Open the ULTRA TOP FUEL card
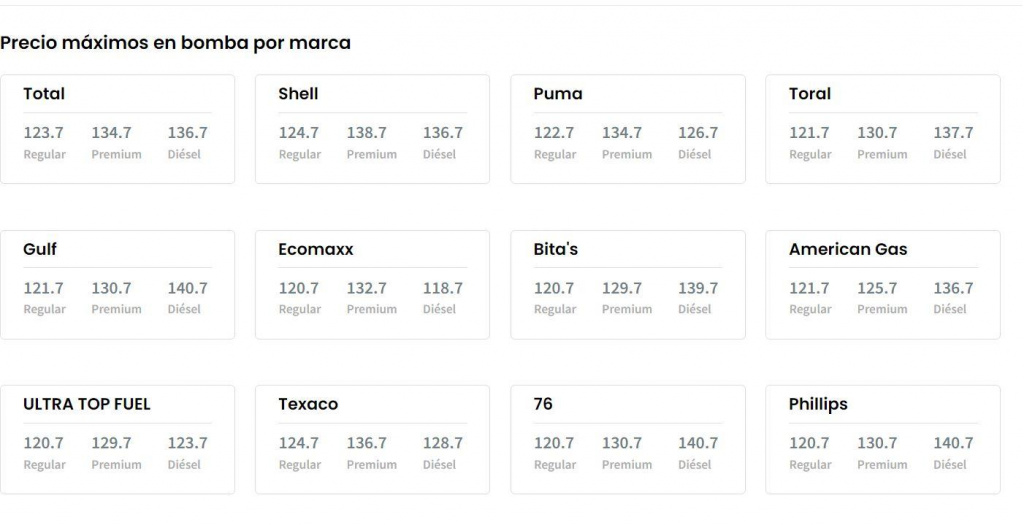 117,440
